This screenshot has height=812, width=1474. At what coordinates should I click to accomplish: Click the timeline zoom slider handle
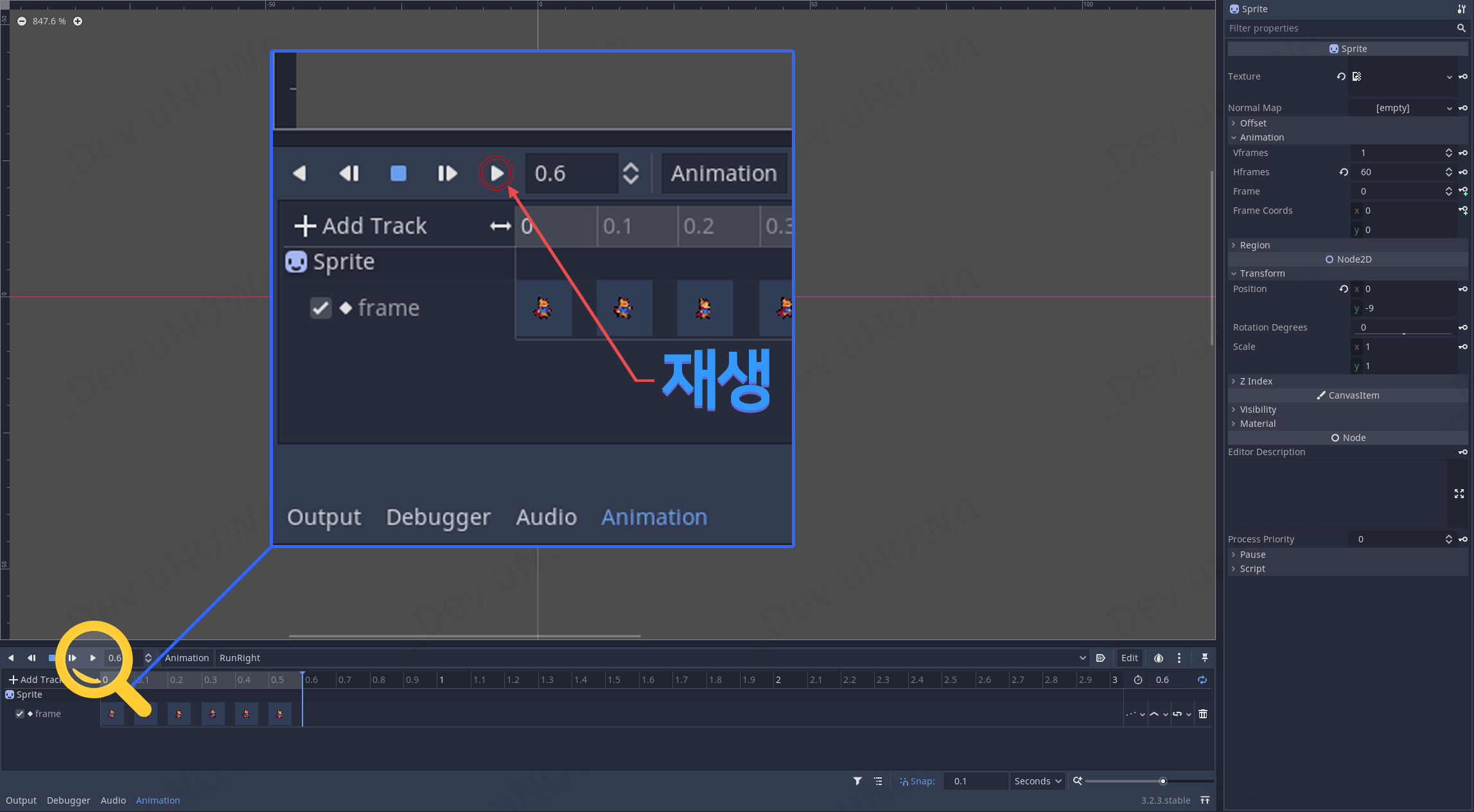(1163, 781)
